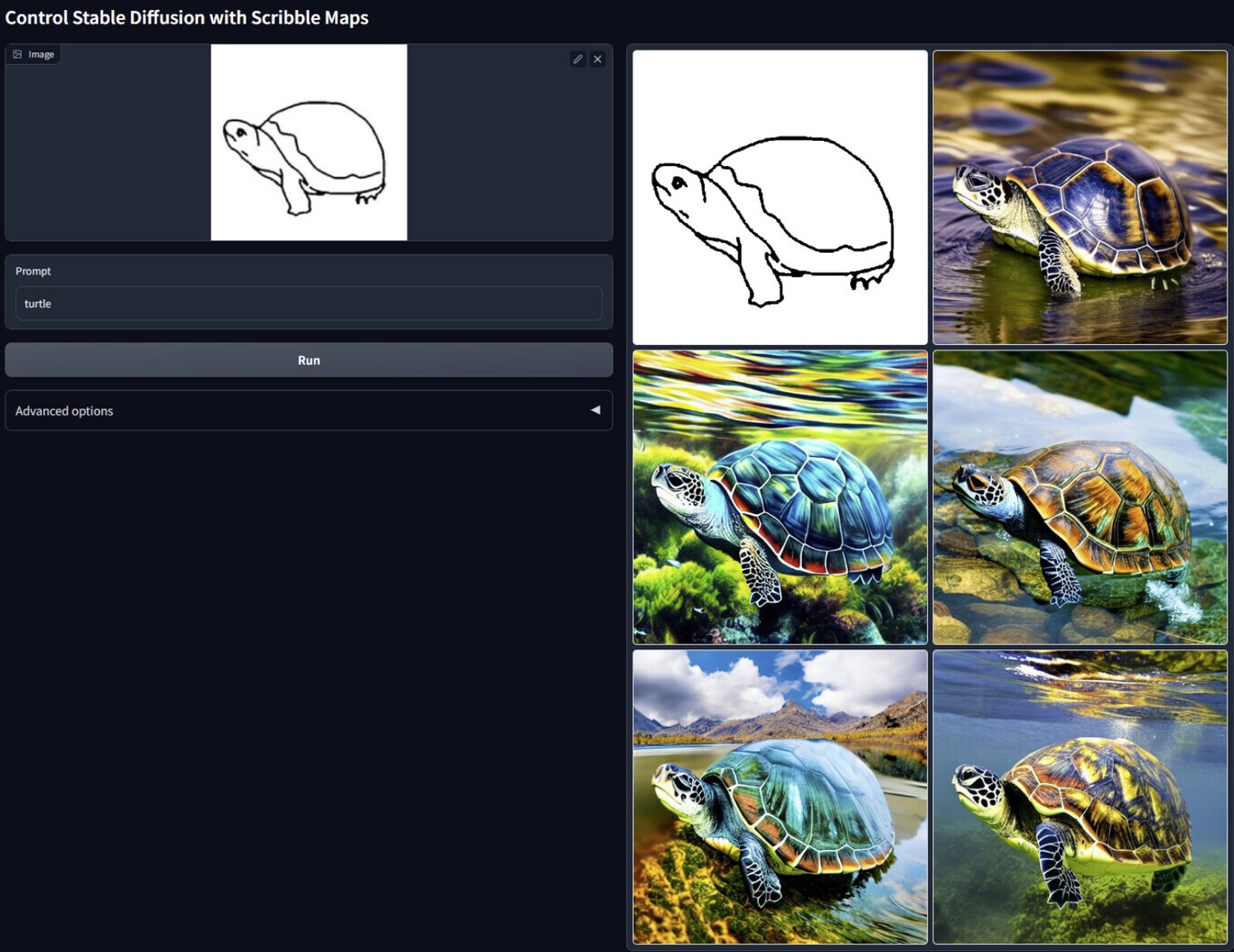
Task: Click the Run button to generate images
Action: [x=309, y=359]
